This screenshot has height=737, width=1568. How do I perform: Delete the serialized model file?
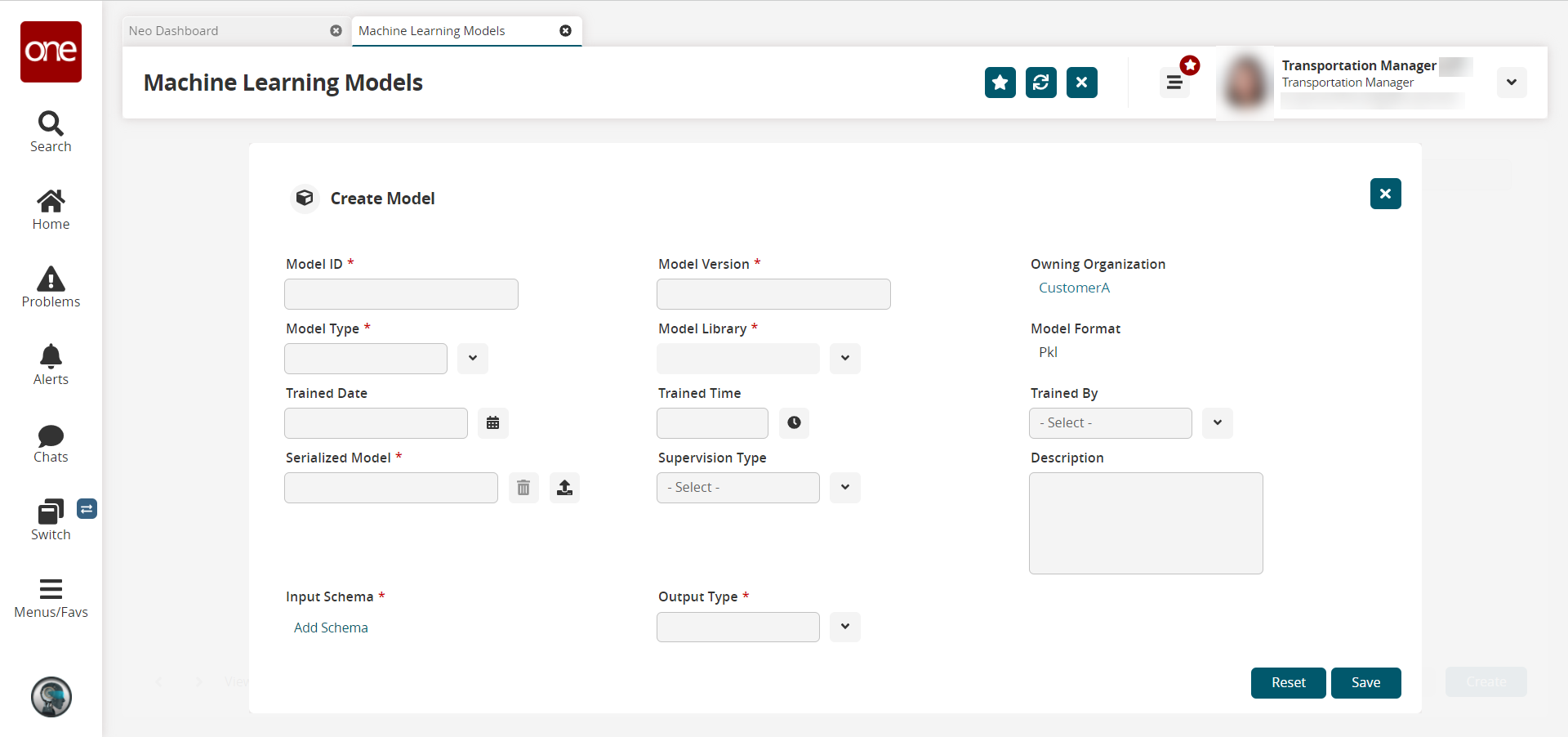point(523,488)
